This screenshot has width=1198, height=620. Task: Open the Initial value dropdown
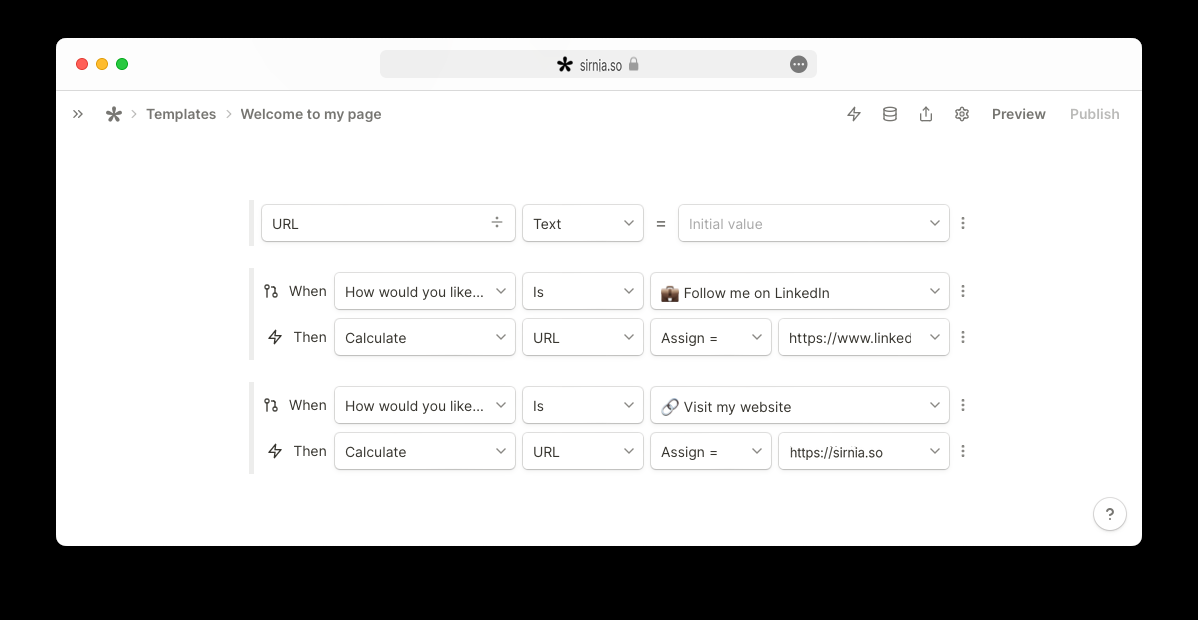(x=814, y=223)
